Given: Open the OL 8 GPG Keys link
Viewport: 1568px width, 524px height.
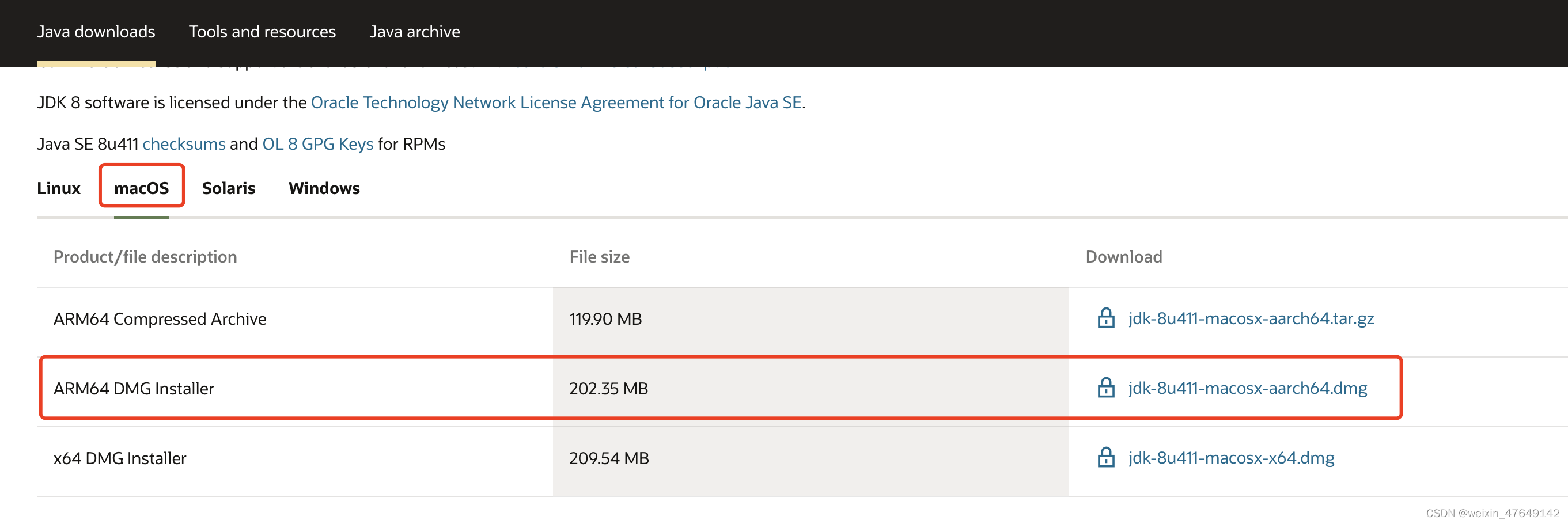Looking at the screenshot, I should point(318,143).
